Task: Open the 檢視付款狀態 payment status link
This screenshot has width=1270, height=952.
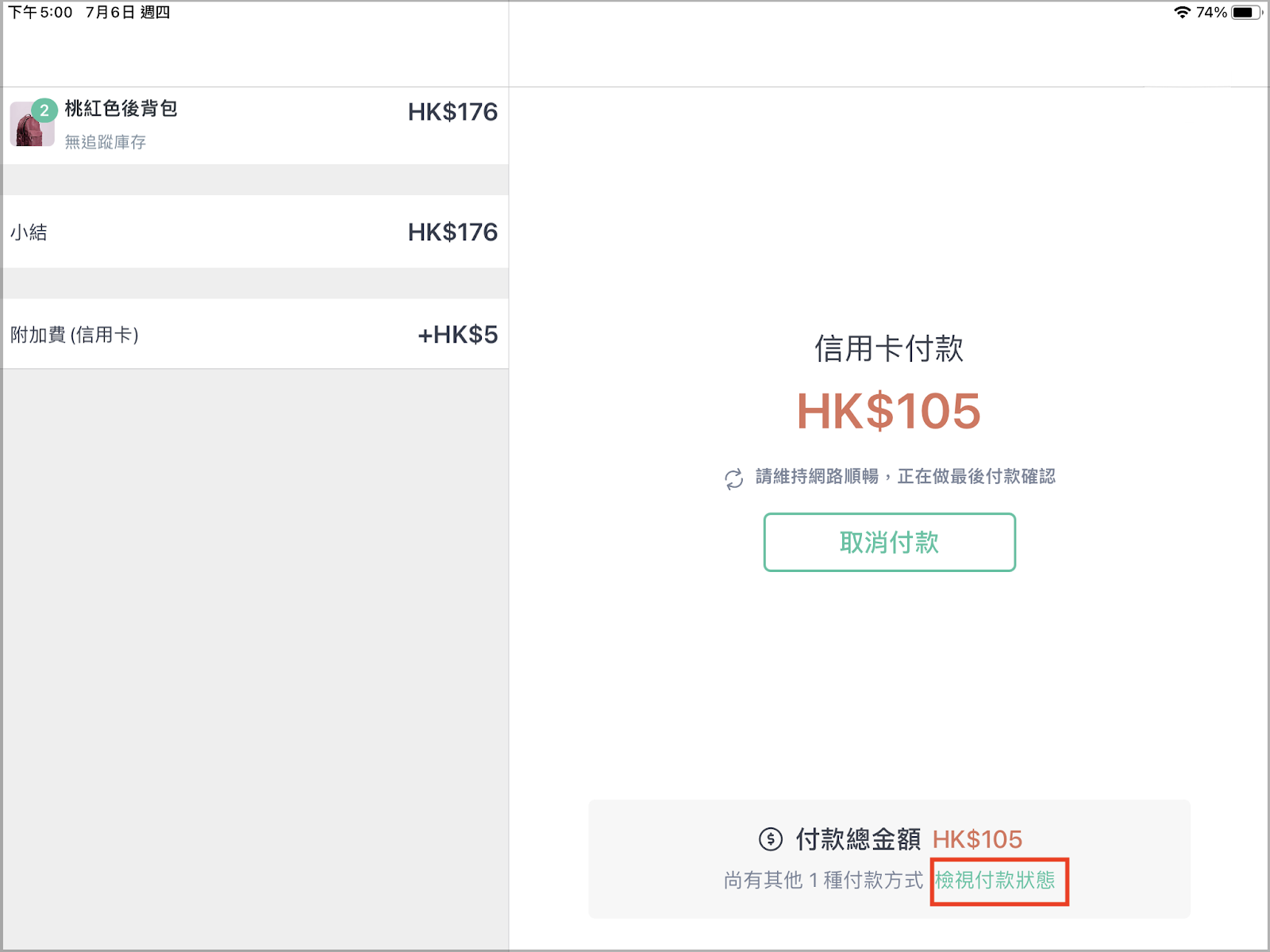Action: 995,880
